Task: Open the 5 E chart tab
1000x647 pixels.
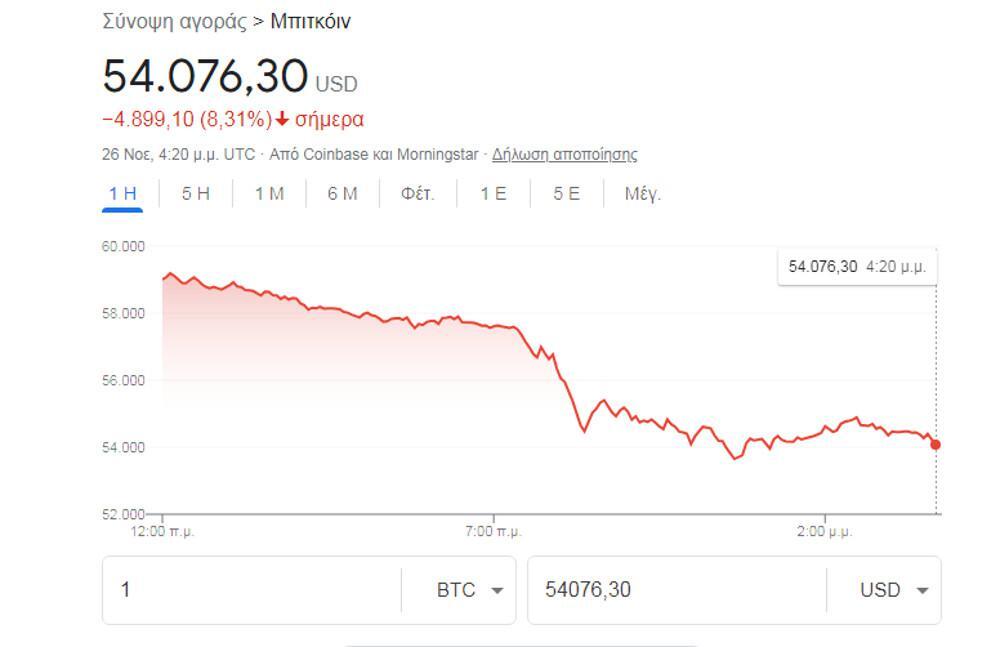Action: point(566,194)
